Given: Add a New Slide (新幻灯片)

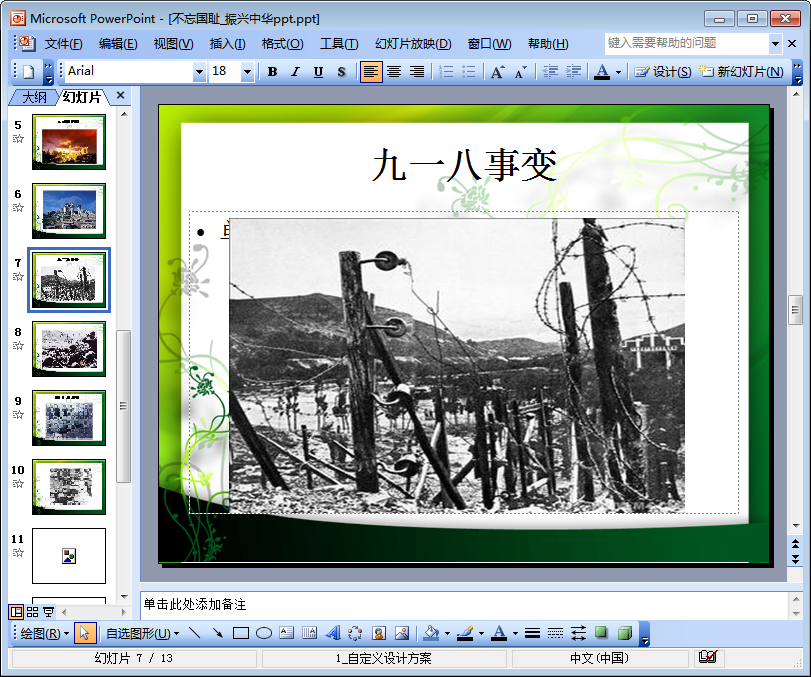Looking at the screenshot, I should 741,72.
